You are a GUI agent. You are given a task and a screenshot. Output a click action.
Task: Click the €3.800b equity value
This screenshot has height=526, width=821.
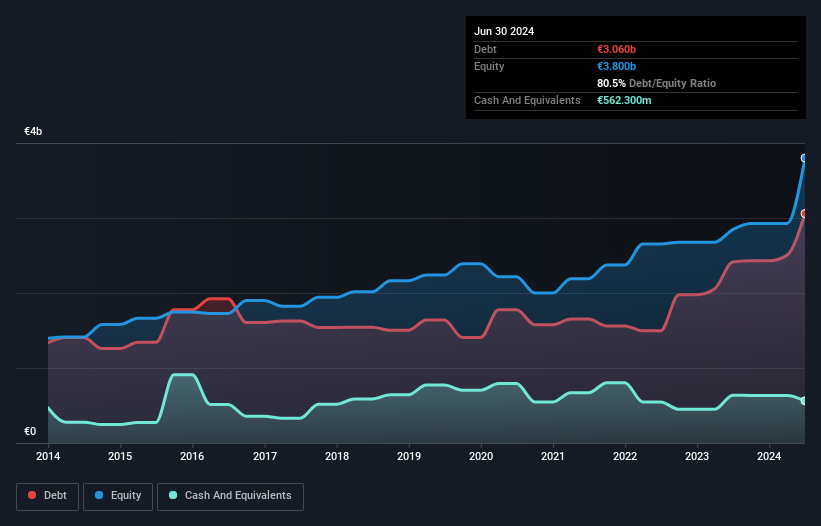point(616,66)
